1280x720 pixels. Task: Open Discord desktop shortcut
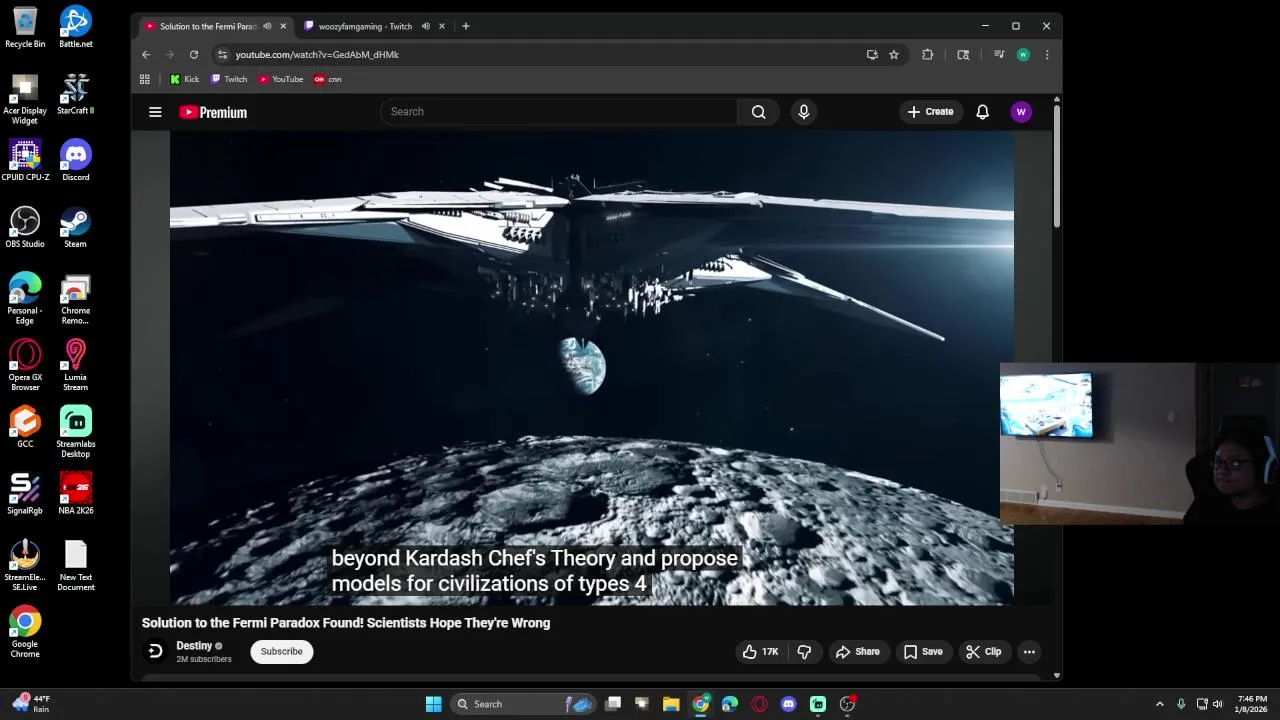(x=76, y=161)
